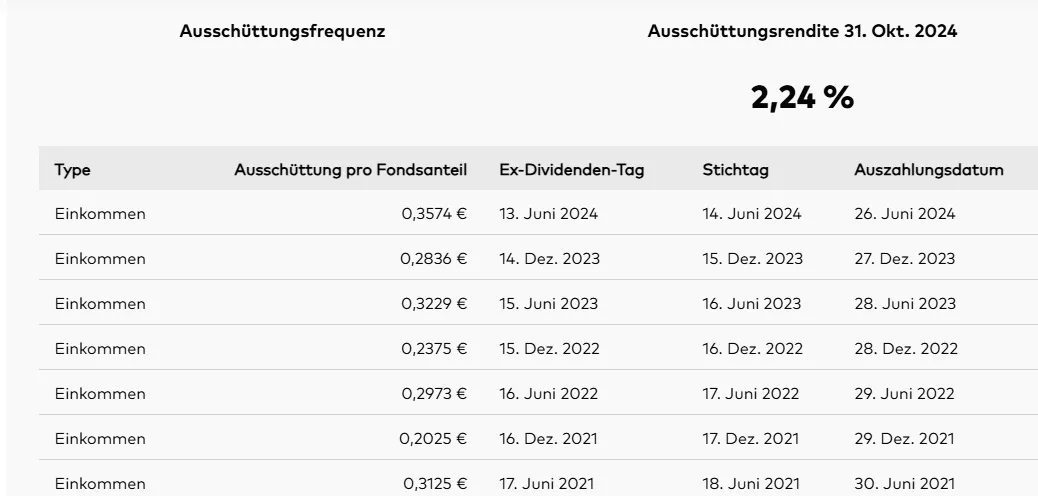This screenshot has height=496, width=1038.
Task: Select the 0,3574 € distribution amount
Action: [x=434, y=214]
